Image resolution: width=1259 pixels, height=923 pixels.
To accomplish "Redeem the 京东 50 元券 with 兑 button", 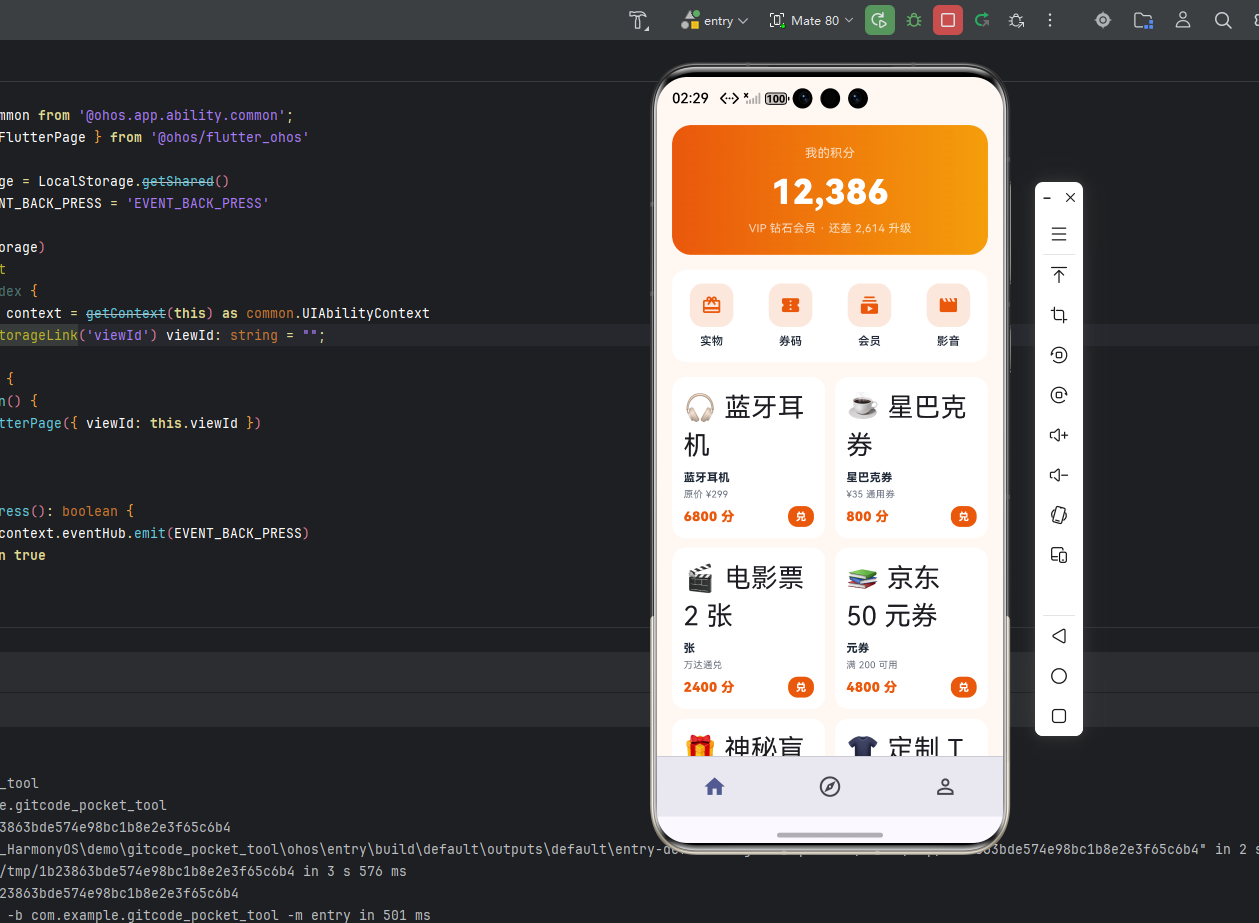I will coord(963,687).
